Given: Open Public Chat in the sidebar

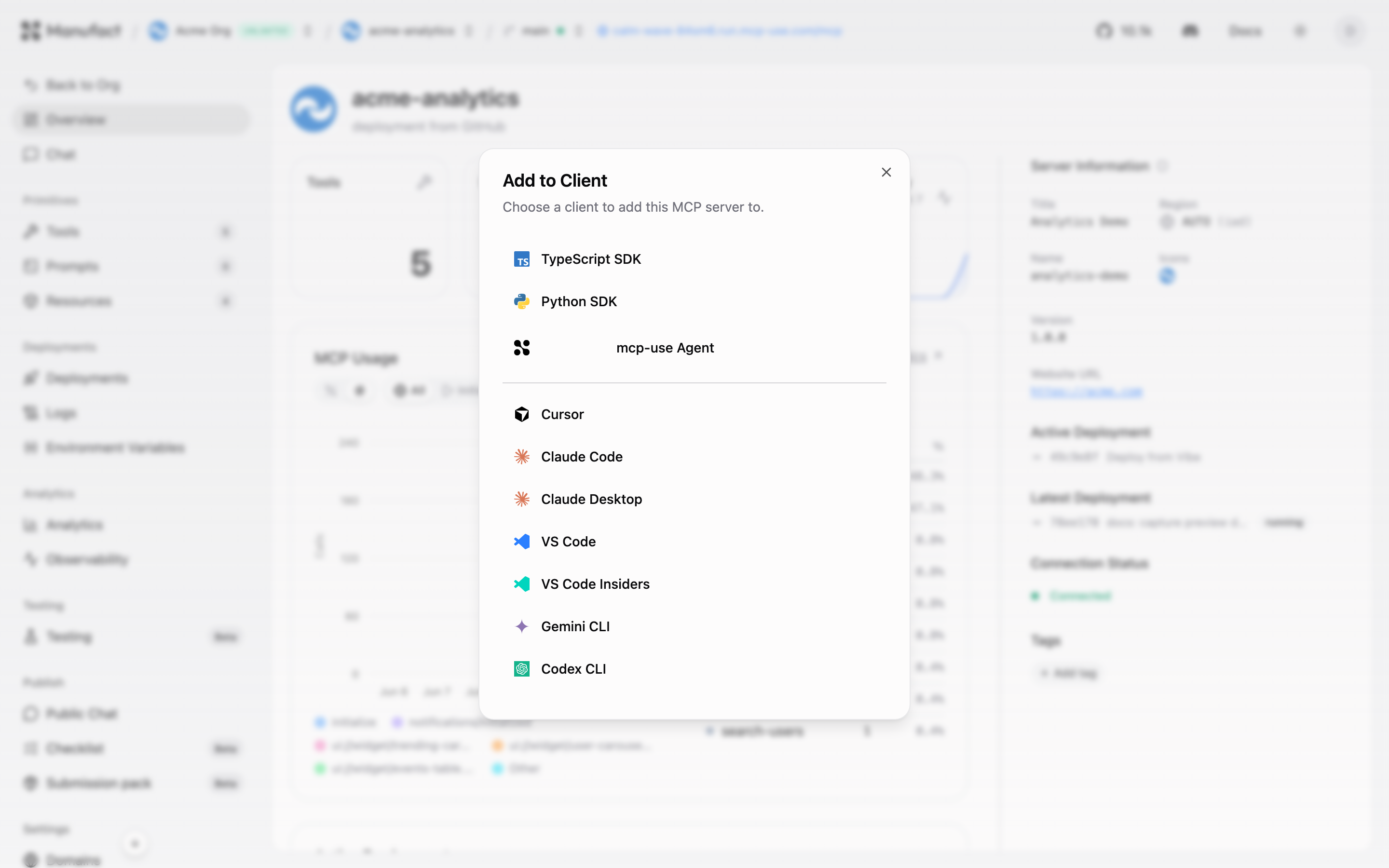Looking at the screenshot, I should coord(132,714).
